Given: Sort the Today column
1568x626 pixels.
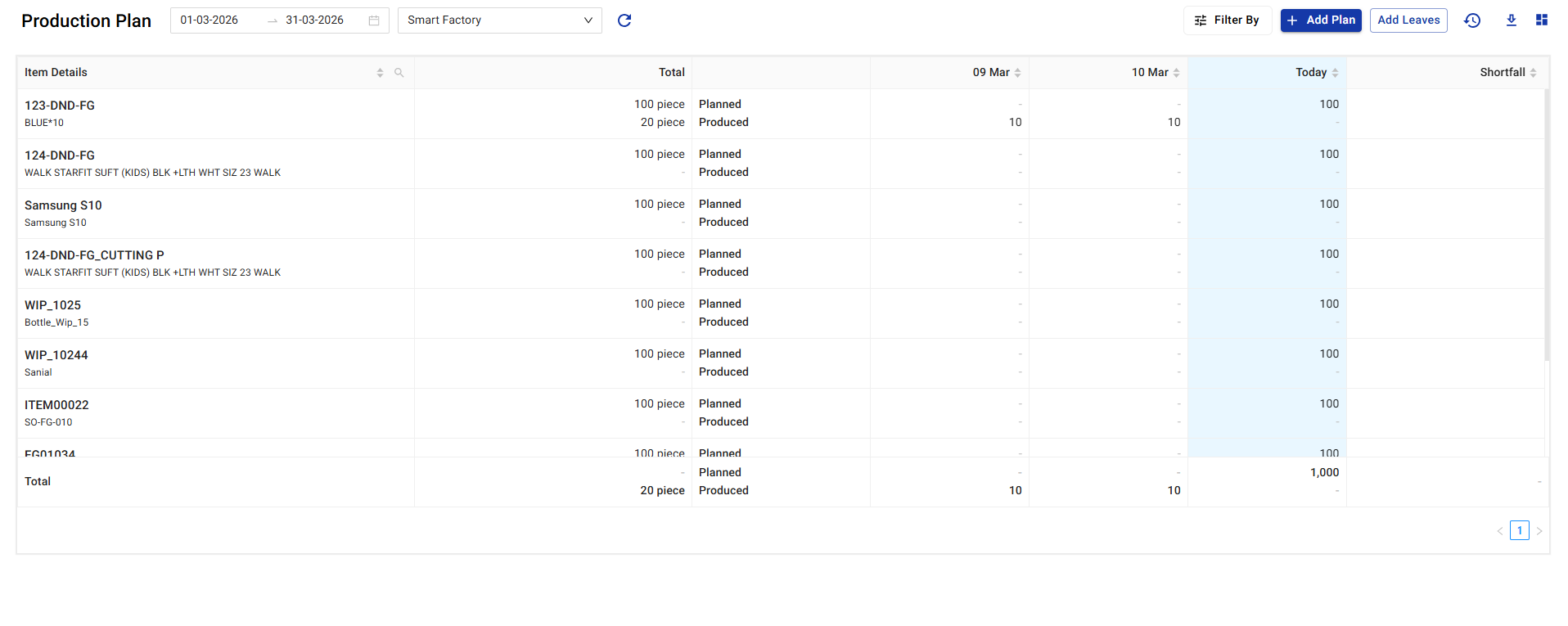Looking at the screenshot, I should [1335, 73].
